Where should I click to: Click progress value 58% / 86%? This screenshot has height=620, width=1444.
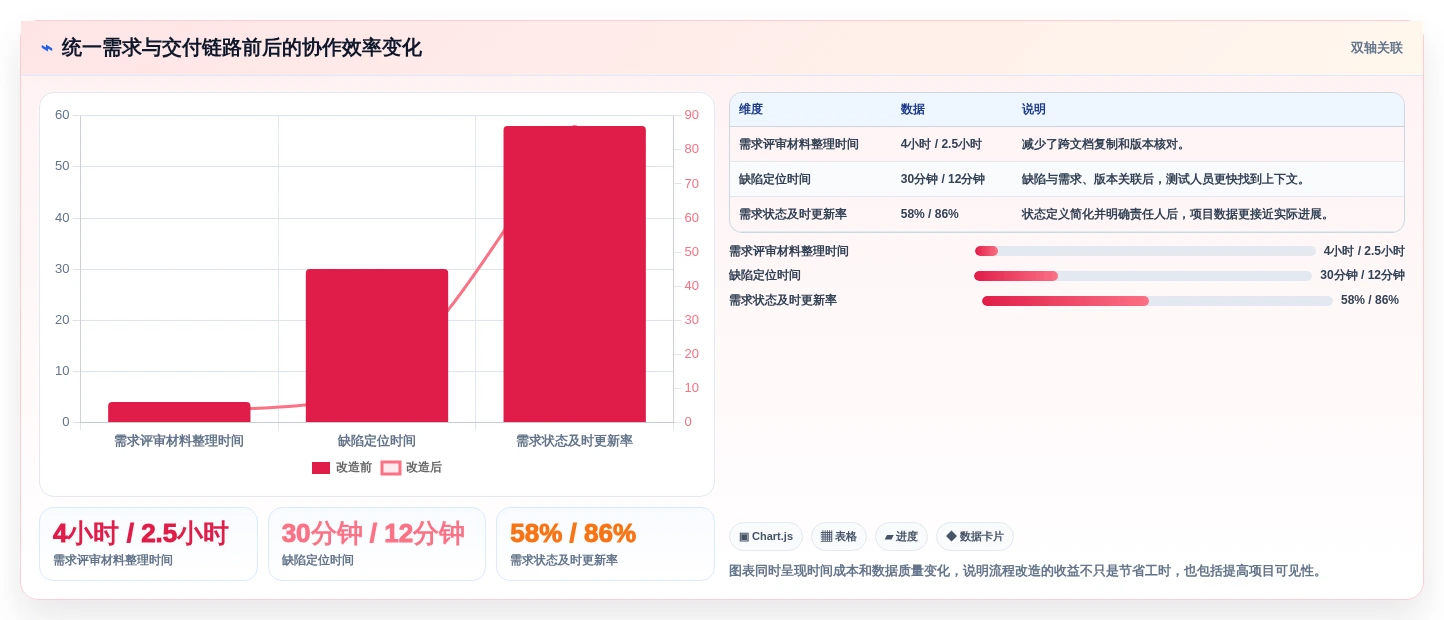click(x=1370, y=300)
